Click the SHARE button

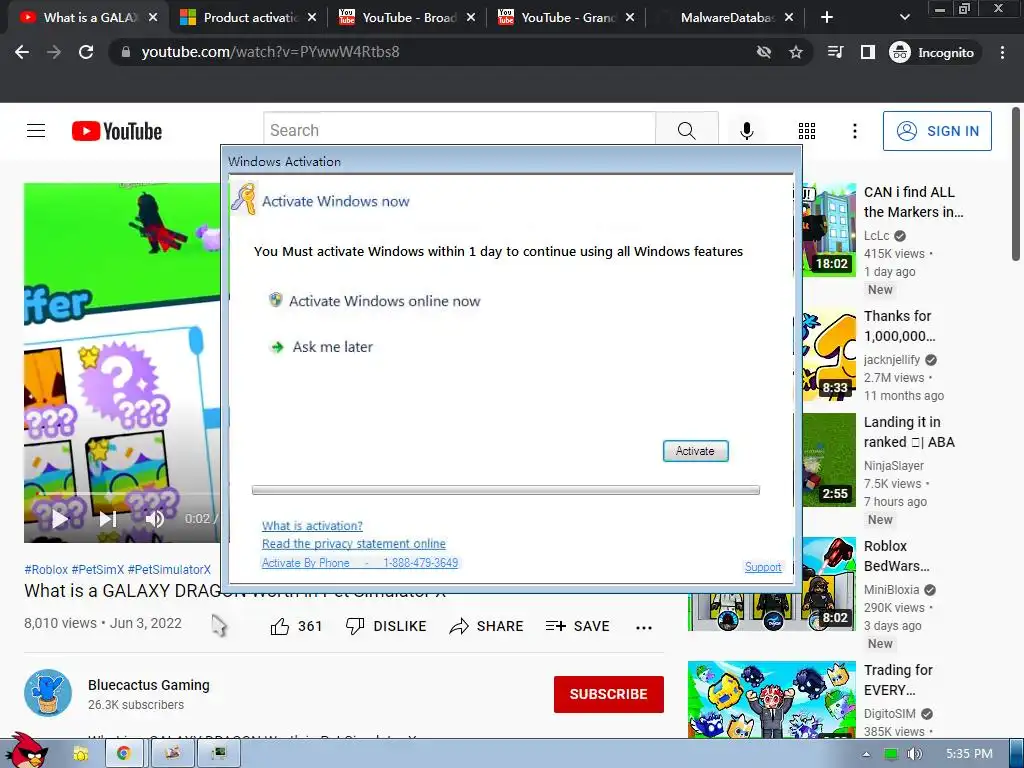[x=487, y=626]
